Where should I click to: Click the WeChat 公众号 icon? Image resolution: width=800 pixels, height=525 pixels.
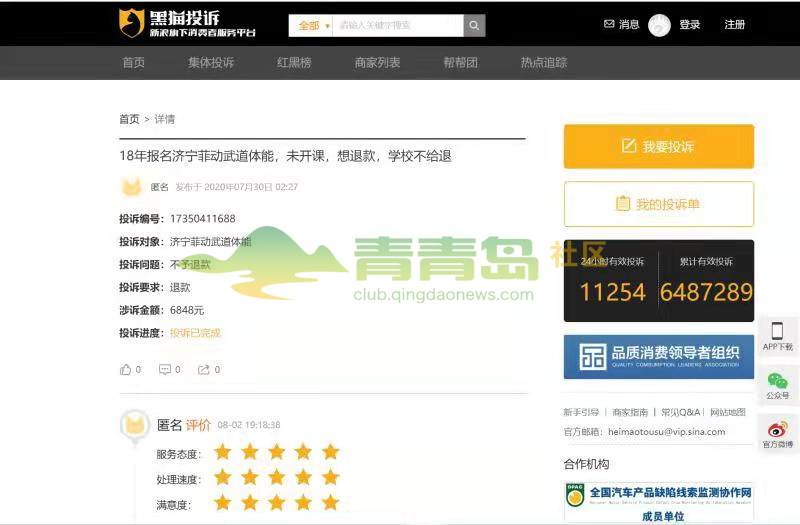click(778, 381)
